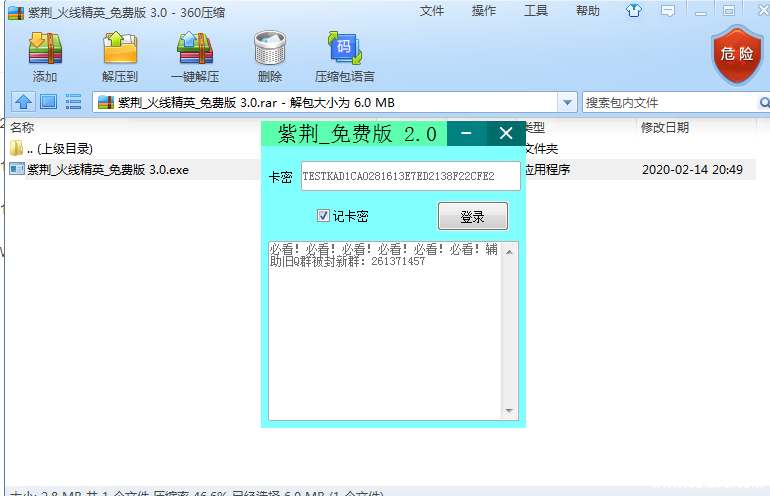This screenshot has height=496, width=770.
Task: Switch to large icon view mode
Action: (x=48, y=102)
